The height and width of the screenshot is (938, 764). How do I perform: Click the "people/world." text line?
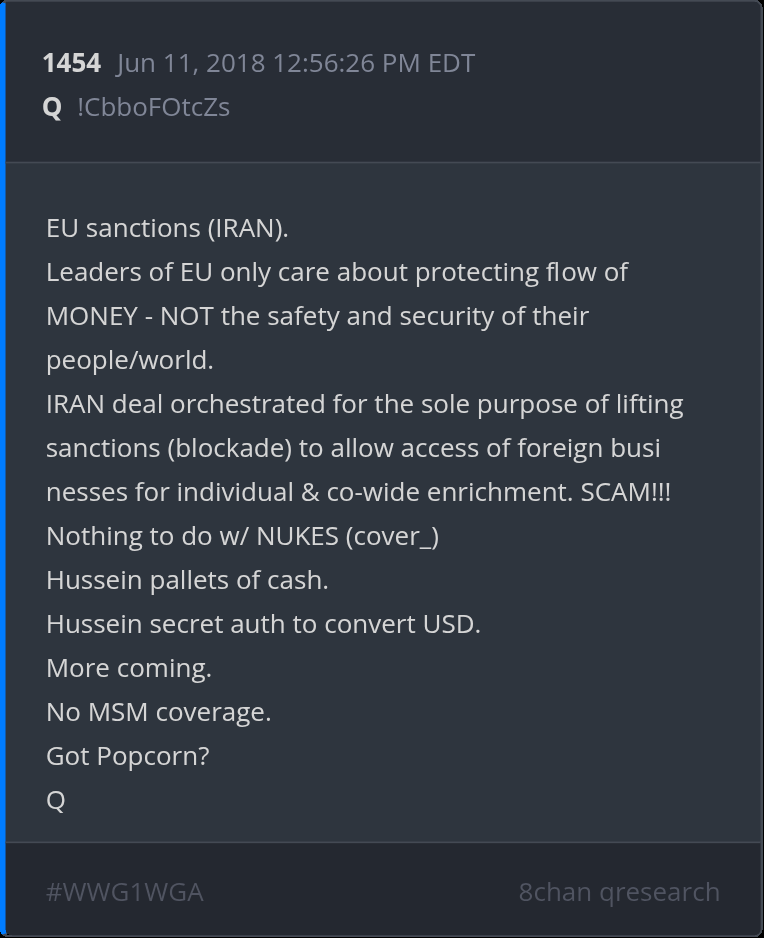[130, 360]
